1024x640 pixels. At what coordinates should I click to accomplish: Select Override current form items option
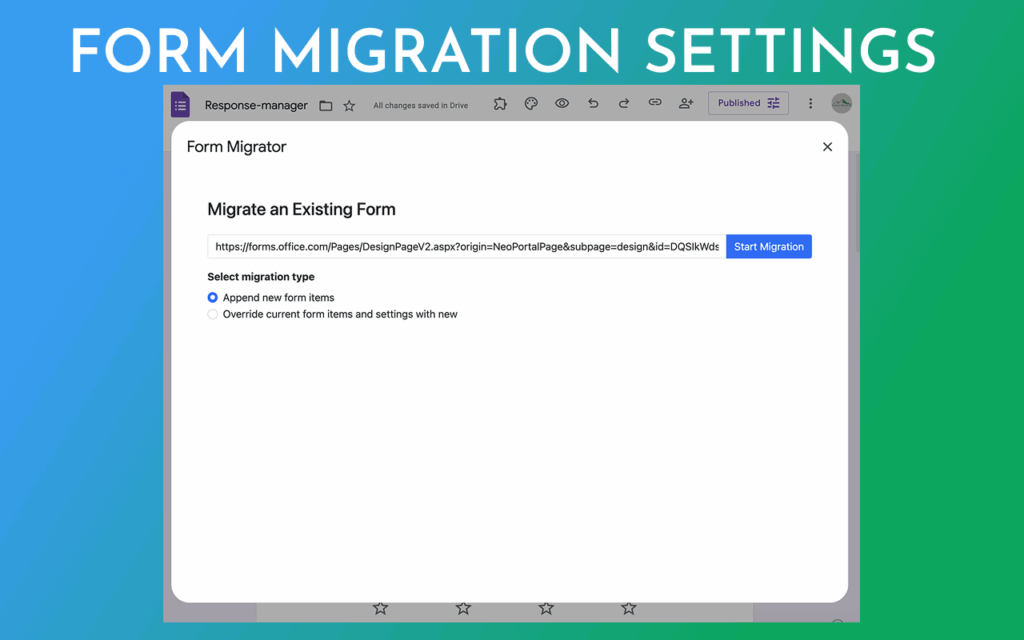click(213, 314)
